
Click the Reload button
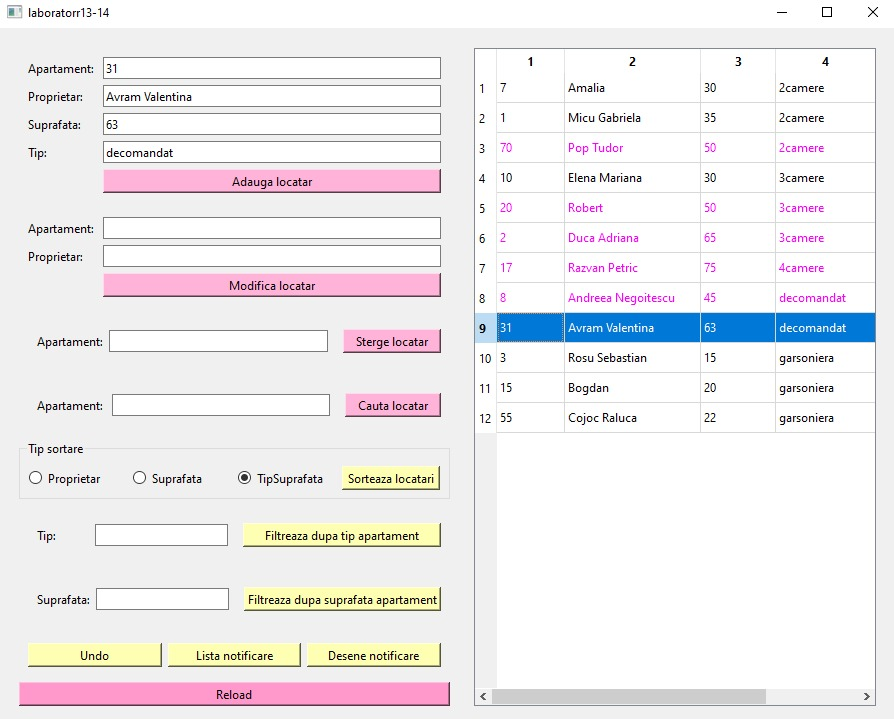(234, 694)
